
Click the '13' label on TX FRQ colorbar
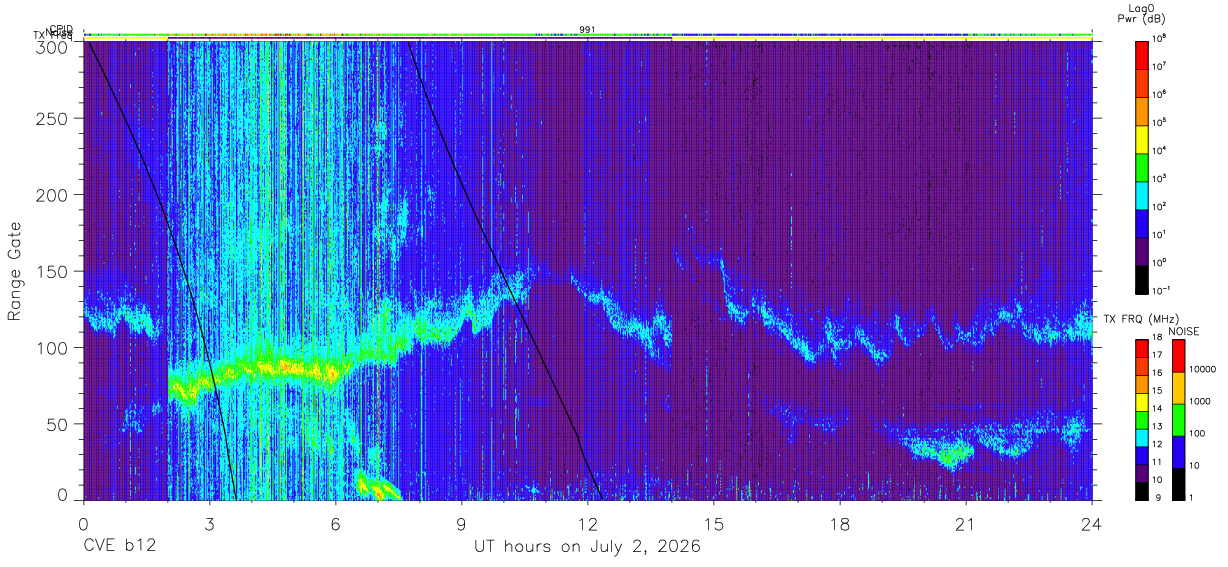pos(1157,427)
